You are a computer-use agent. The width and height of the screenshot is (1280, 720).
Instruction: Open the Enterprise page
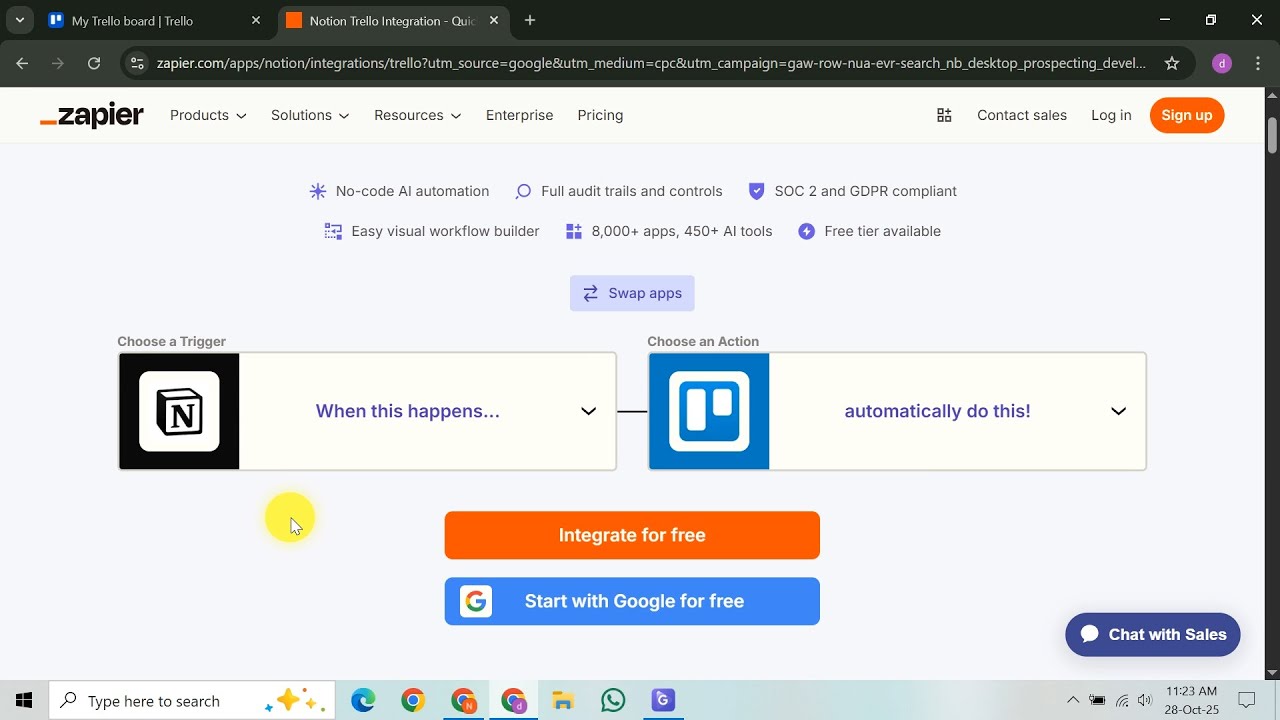pyautogui.click(x=519, y=115)
